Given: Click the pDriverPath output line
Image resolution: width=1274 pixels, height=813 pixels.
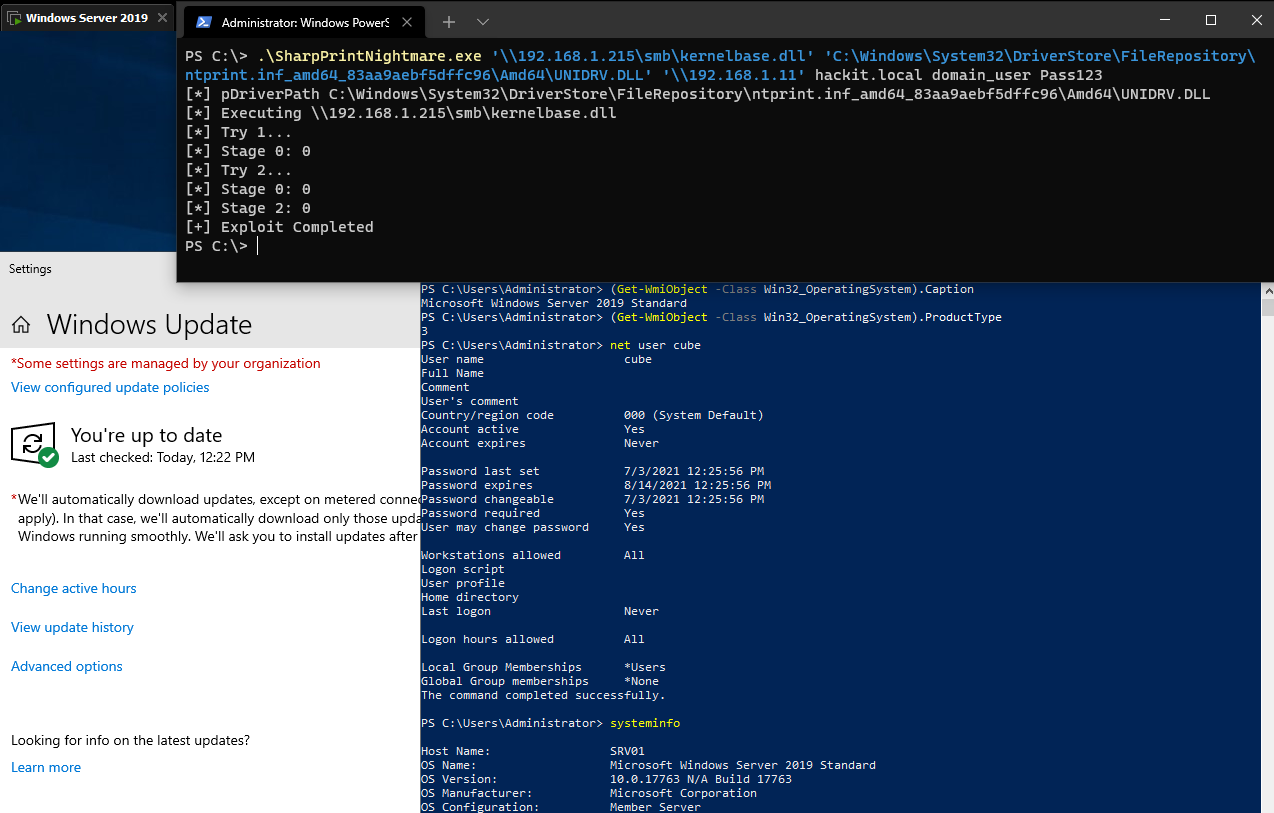Looking at the screenshot, I should pos(698,94).
